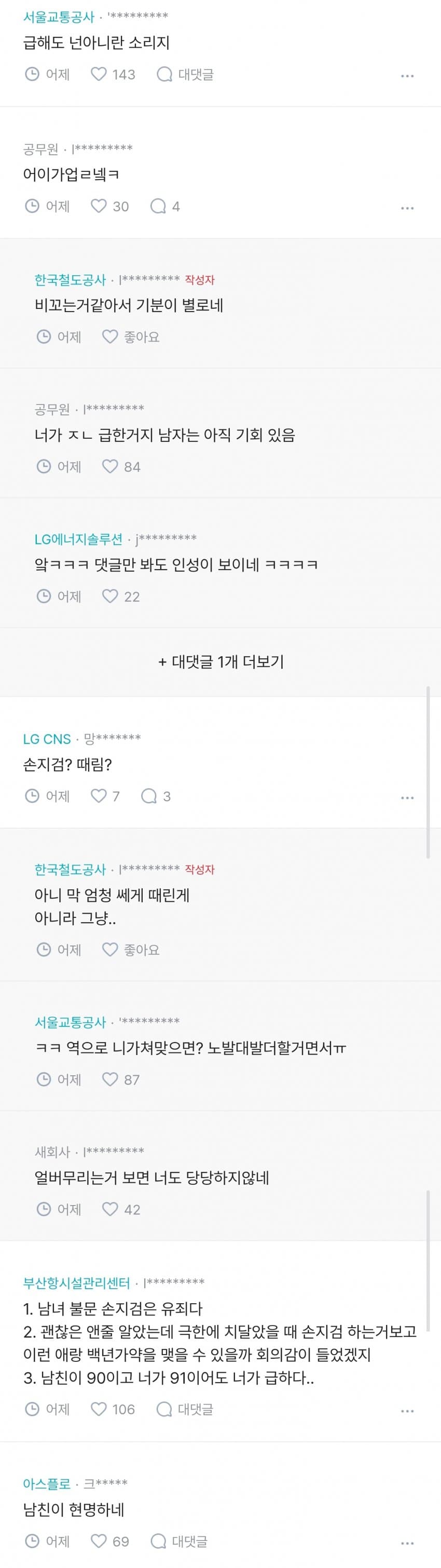441x1568 pixels.
Task: Tap heart on LG에너지솔루션 reply
Action: [x=110, y=596]
